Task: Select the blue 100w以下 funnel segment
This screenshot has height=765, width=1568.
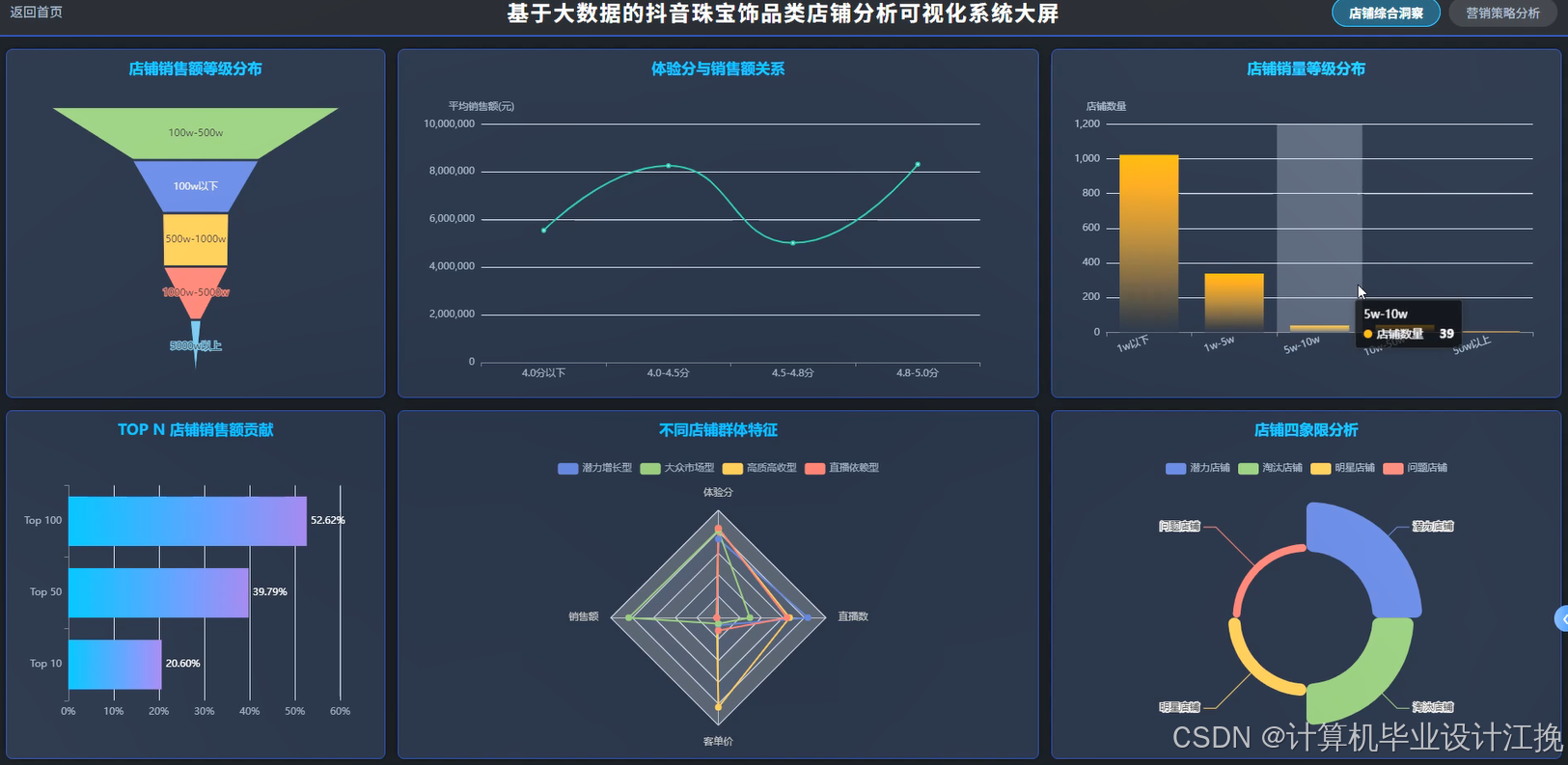Action: pos(196,186)
